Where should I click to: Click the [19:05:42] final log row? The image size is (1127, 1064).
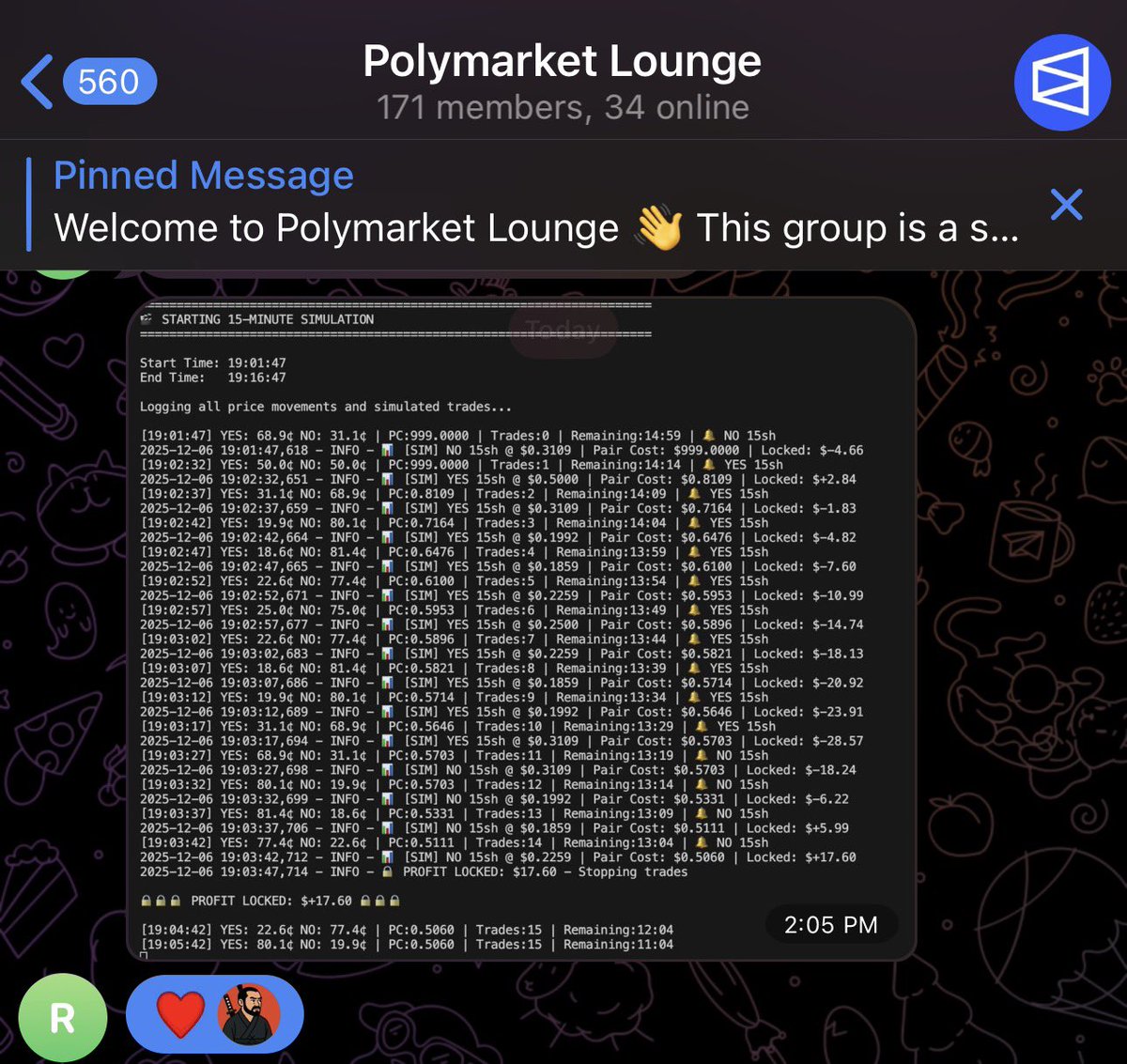pyautogui.click(x=407, y=945)
